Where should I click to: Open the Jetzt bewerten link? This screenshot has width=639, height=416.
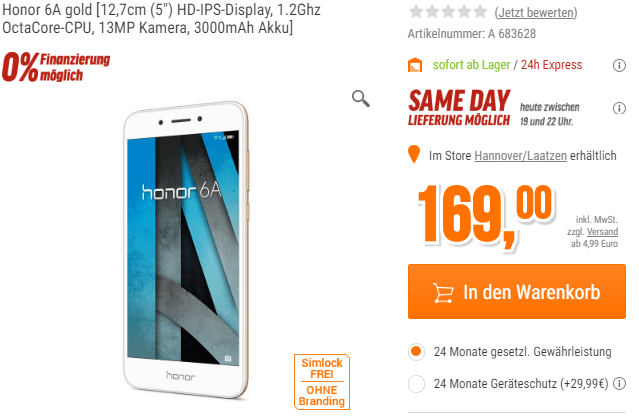point(536,13)
